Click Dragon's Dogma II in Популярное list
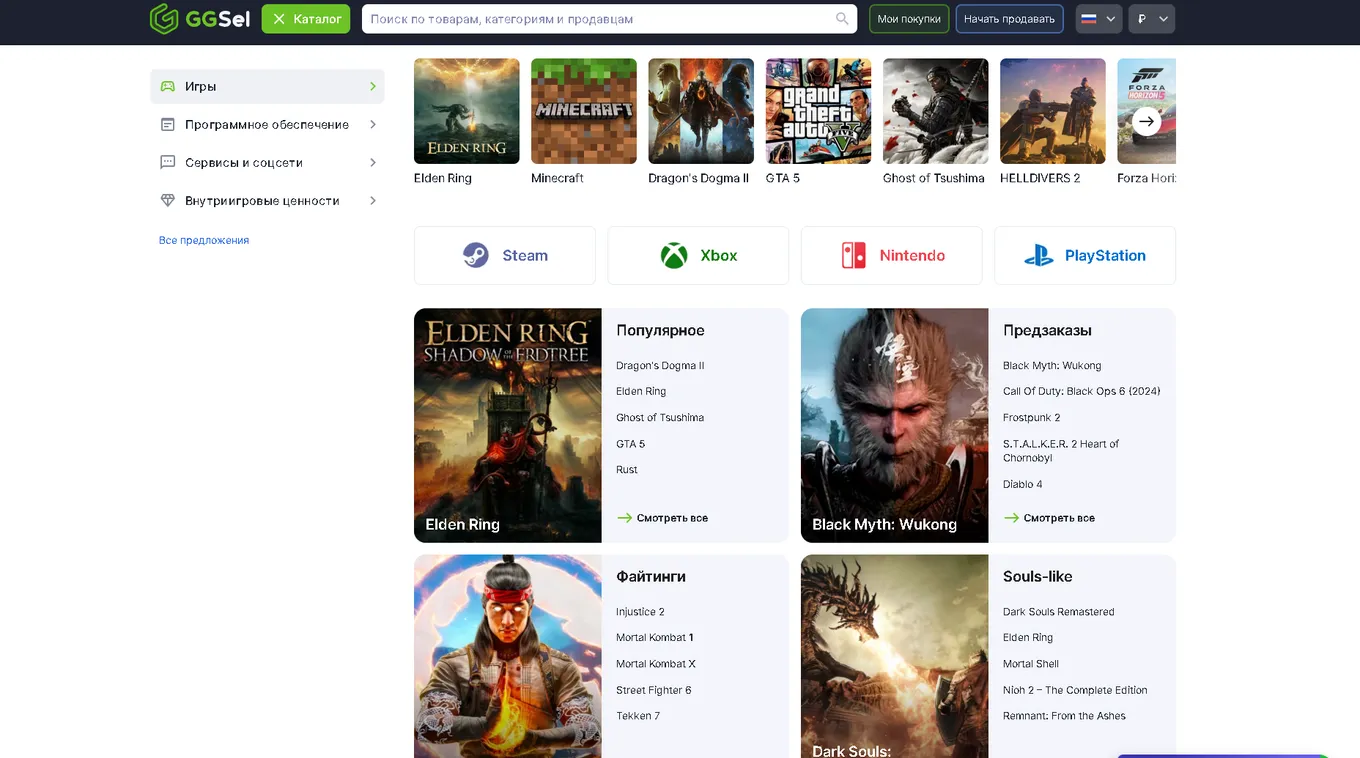The height and width of the screenshot is (758, 1360). (x=660, y=366)
